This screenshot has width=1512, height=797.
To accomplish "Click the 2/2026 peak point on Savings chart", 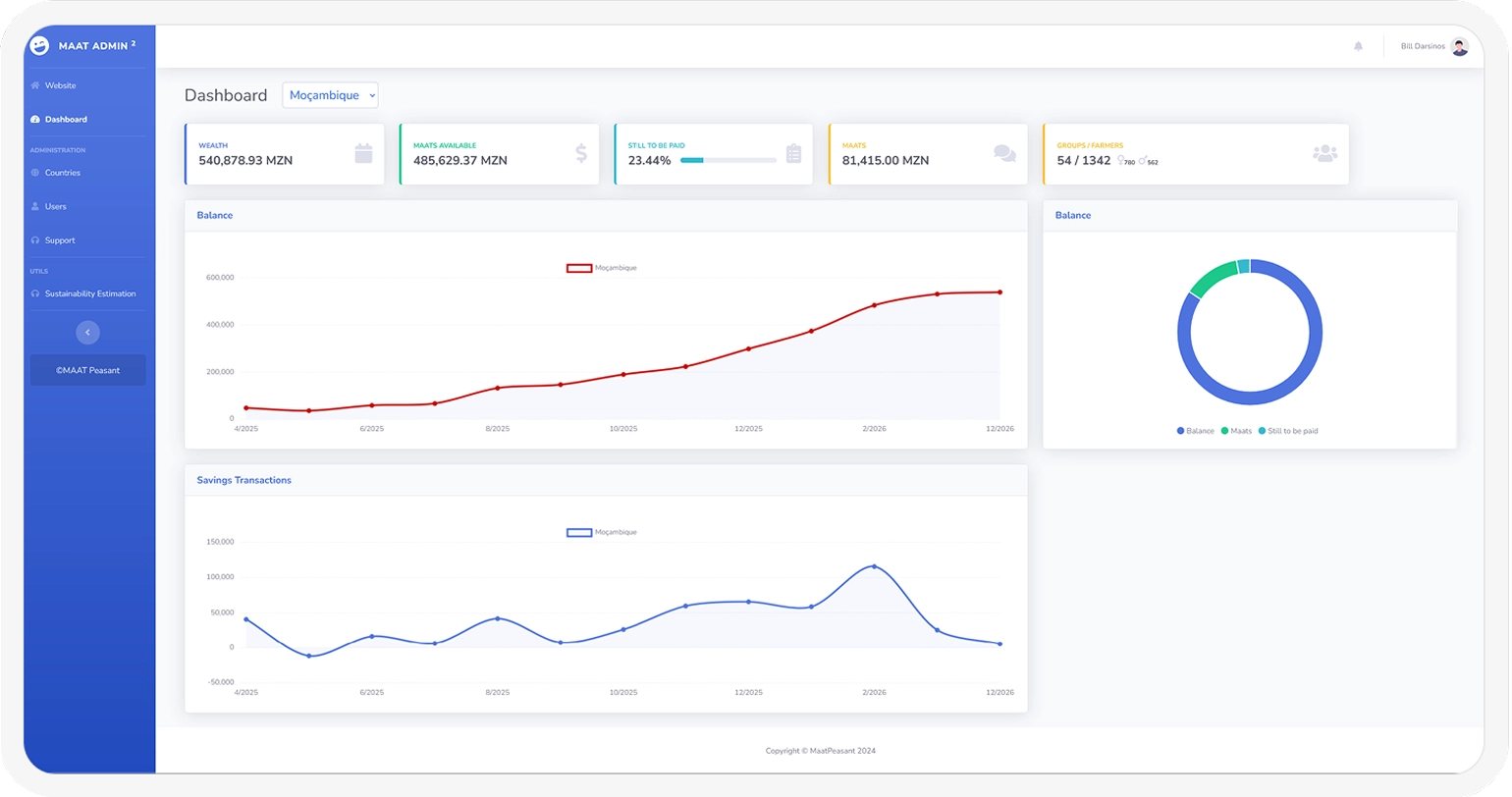I will click(874, 566).
